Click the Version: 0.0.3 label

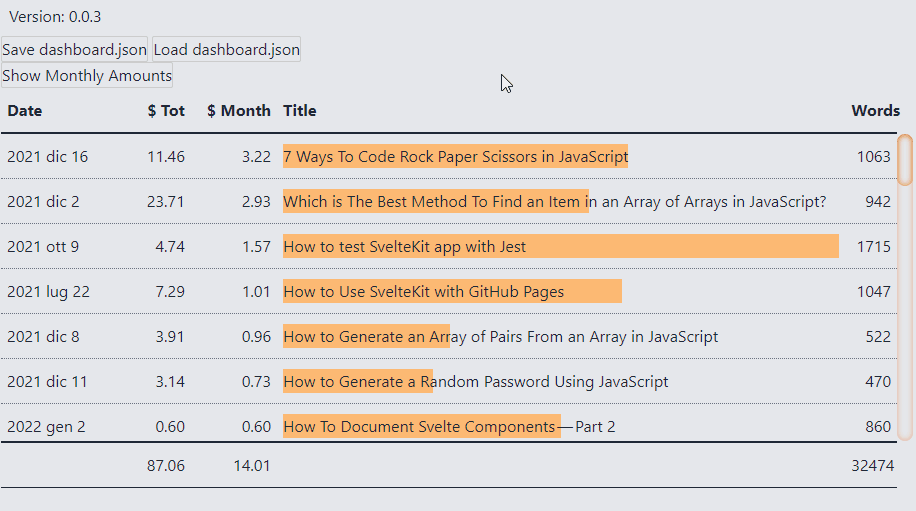pos(55,17)
